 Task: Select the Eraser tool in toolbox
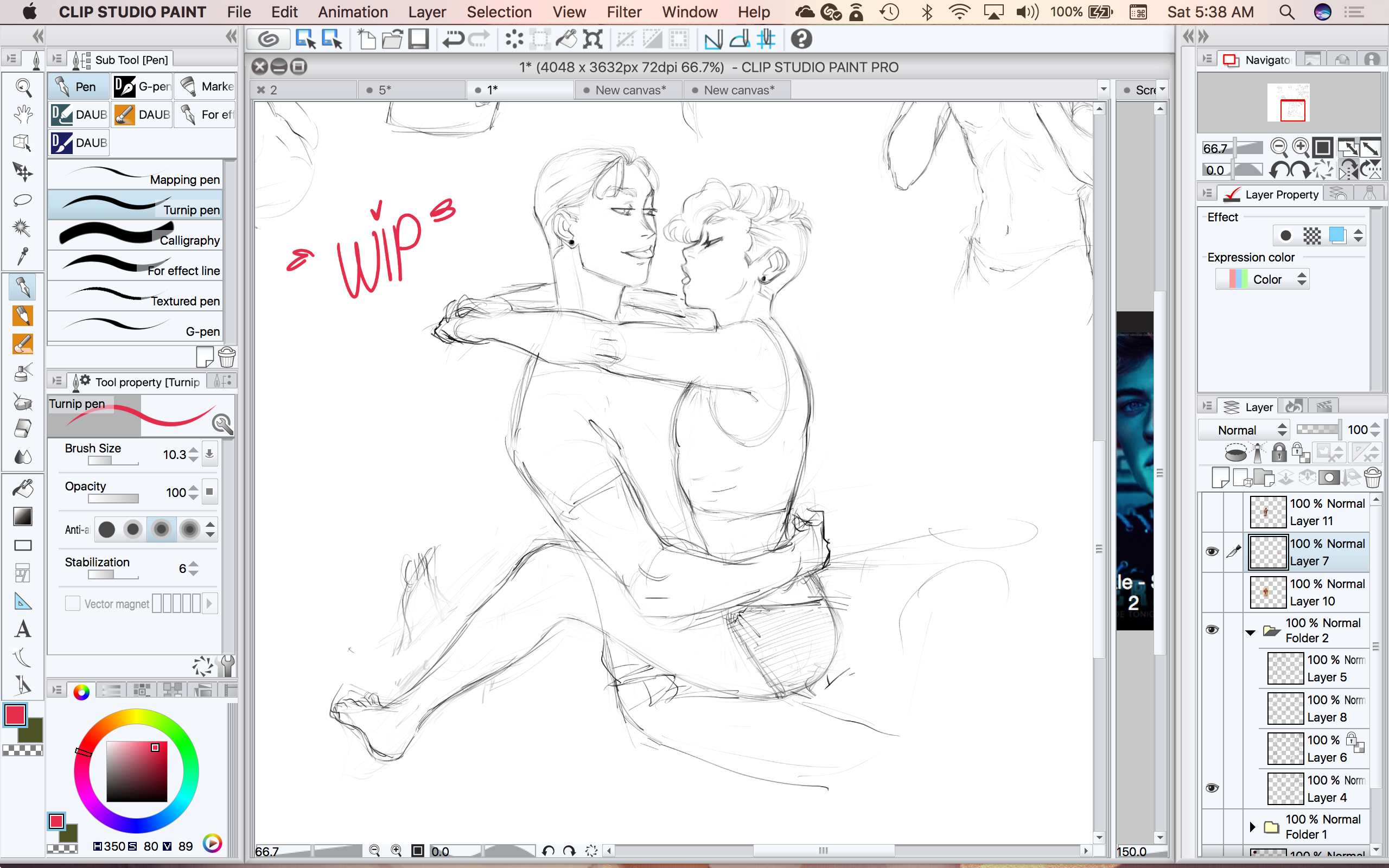(x=23, y=429)
